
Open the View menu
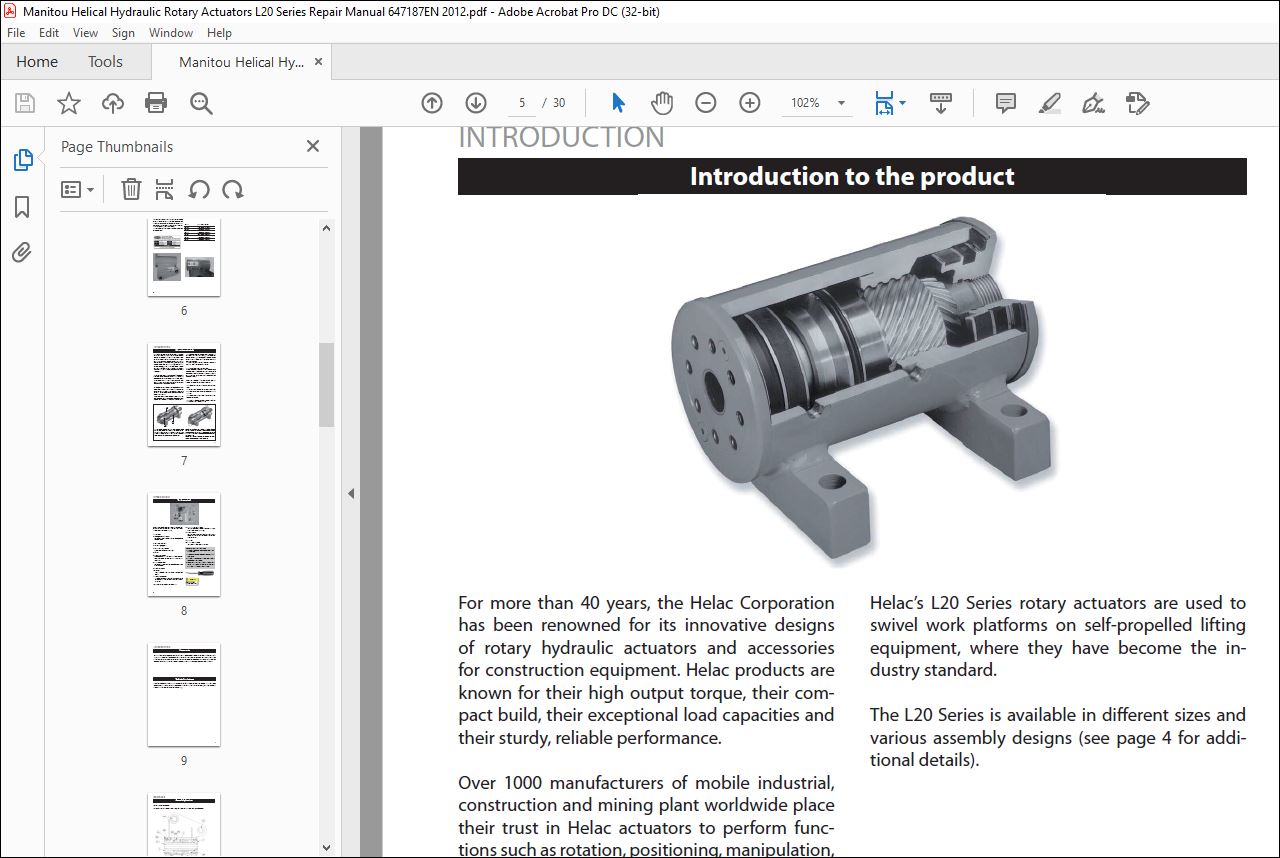click(x=85, y=33)
